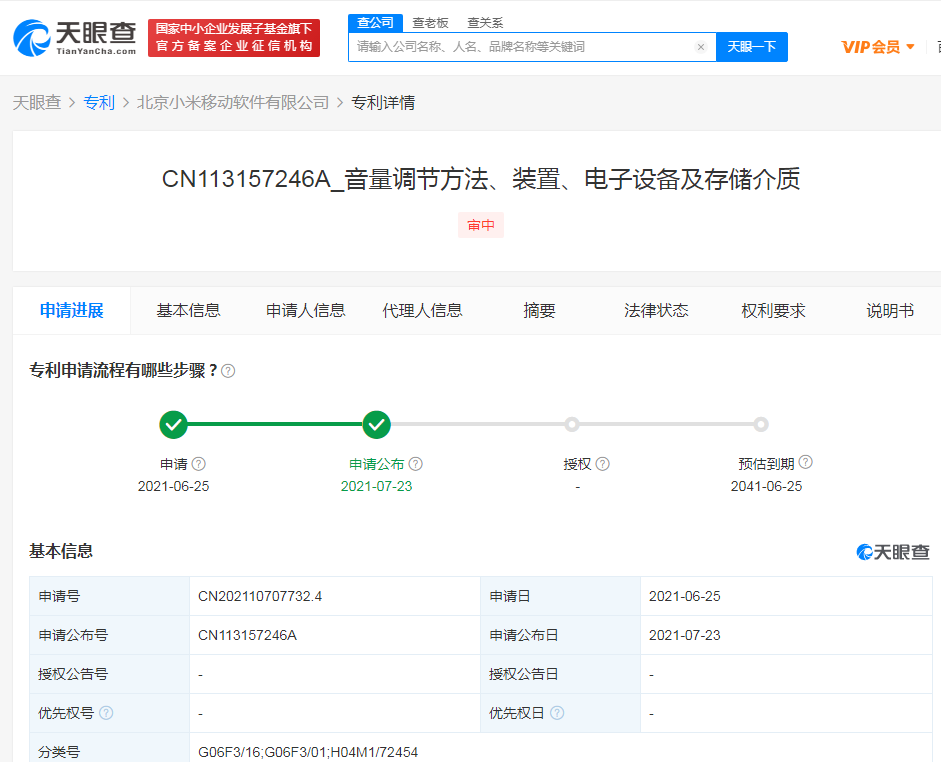This screenshot has height=762, width=941.
Task: Click the clear × icon in search box
Action: (700, 46)
